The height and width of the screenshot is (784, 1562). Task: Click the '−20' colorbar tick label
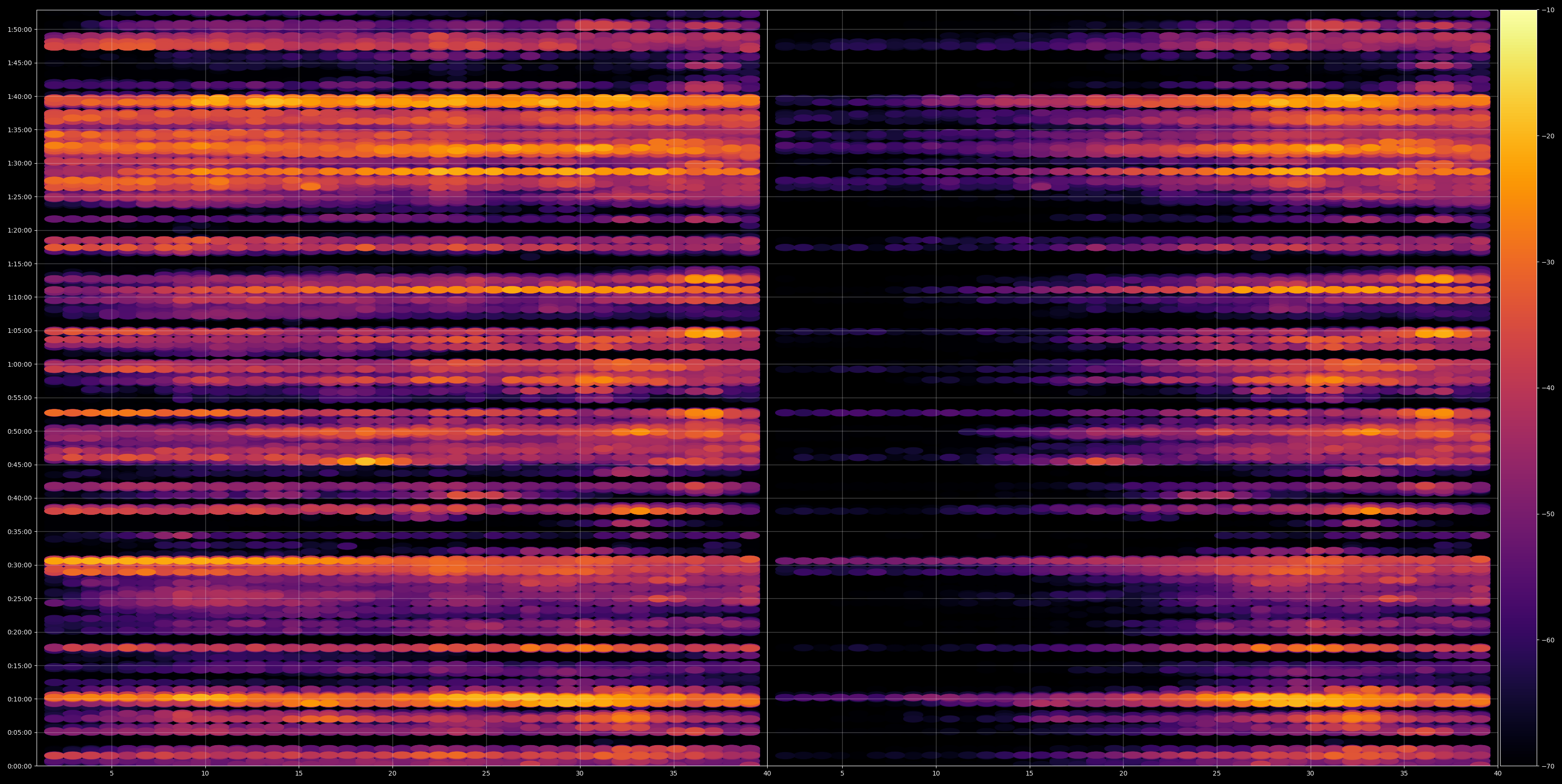(x=1548, y=136)
